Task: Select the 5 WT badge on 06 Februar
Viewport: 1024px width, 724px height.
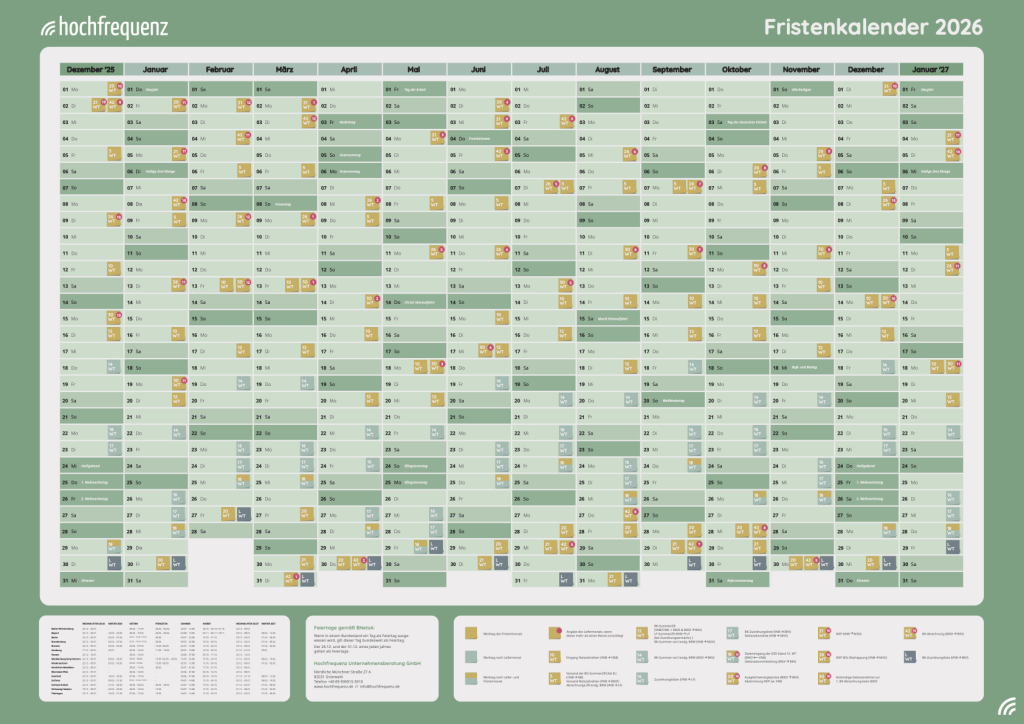Action: 242,171
